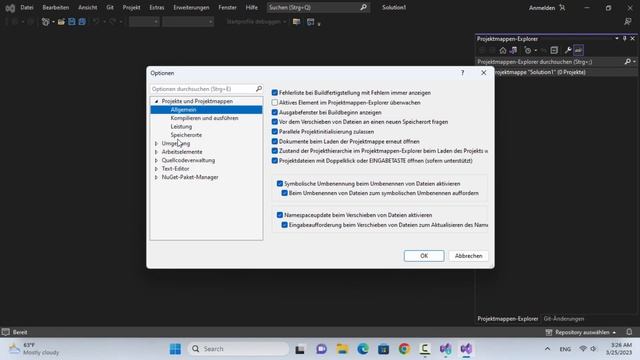
Task: Switch views icon in Projektmappen-Explorer
Action: click(x=513, y=50)
